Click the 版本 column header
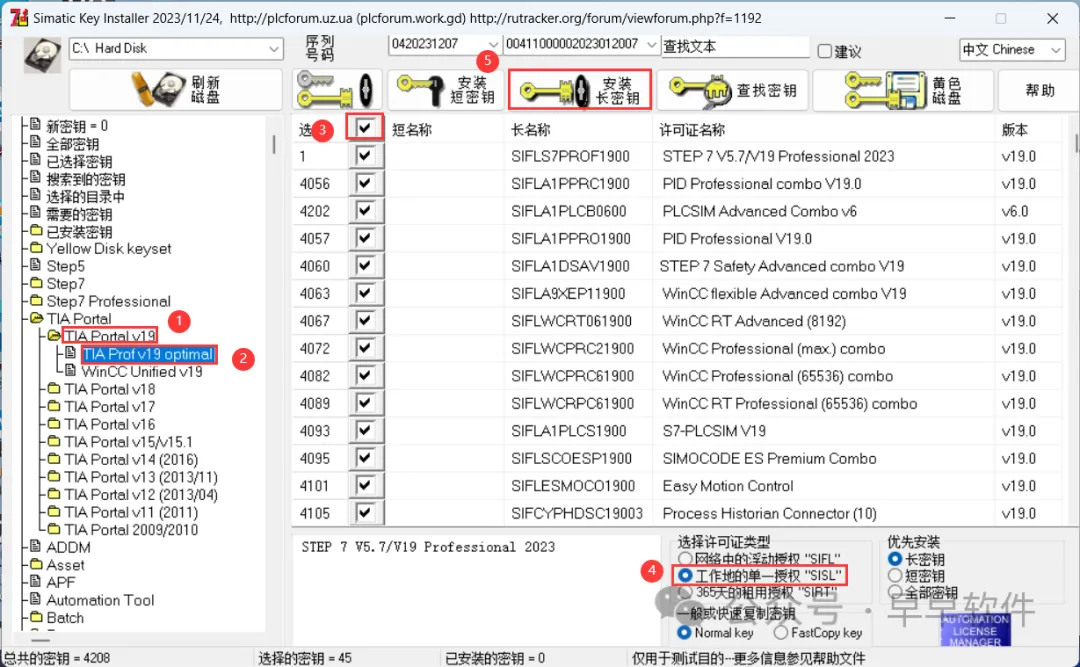 tap(1014, 130)
